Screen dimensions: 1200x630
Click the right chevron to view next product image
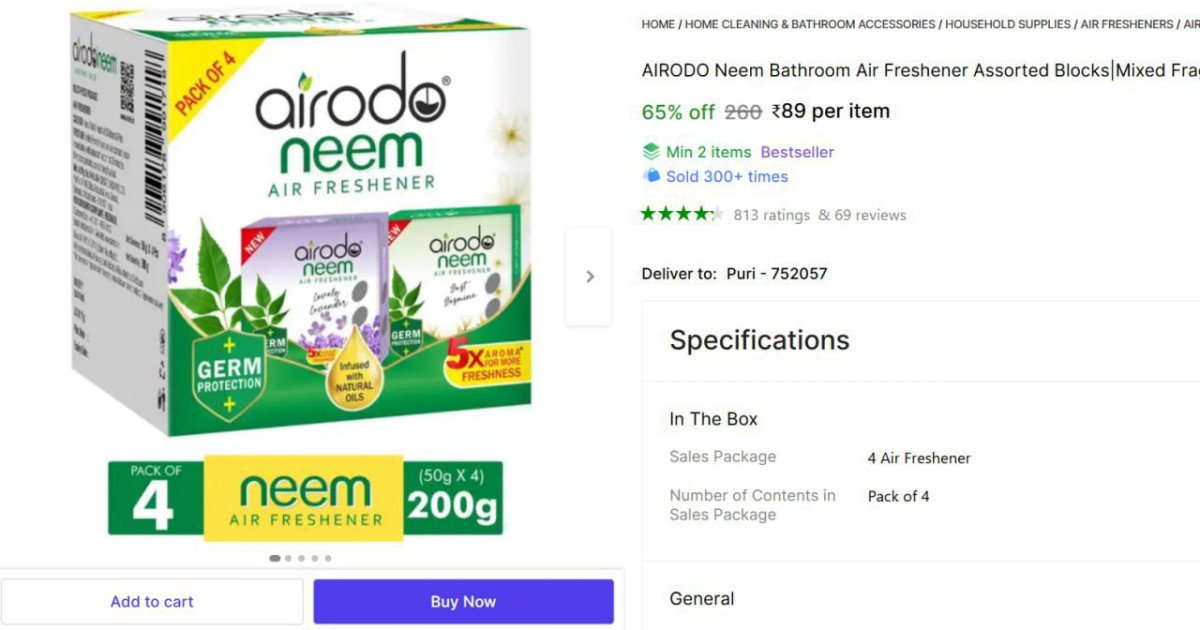click(588, 276)
